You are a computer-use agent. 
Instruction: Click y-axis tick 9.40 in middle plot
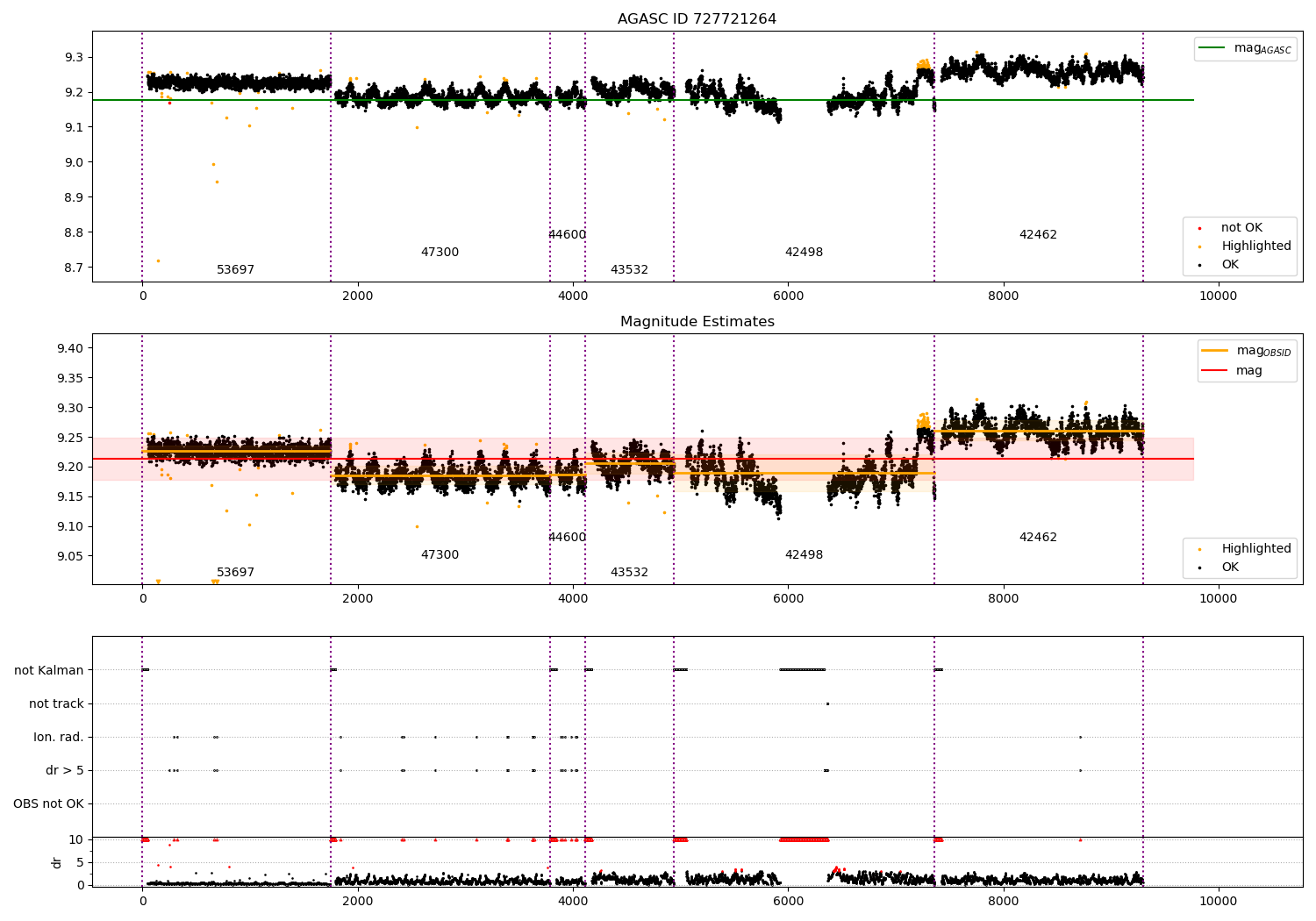pos(69,348)
